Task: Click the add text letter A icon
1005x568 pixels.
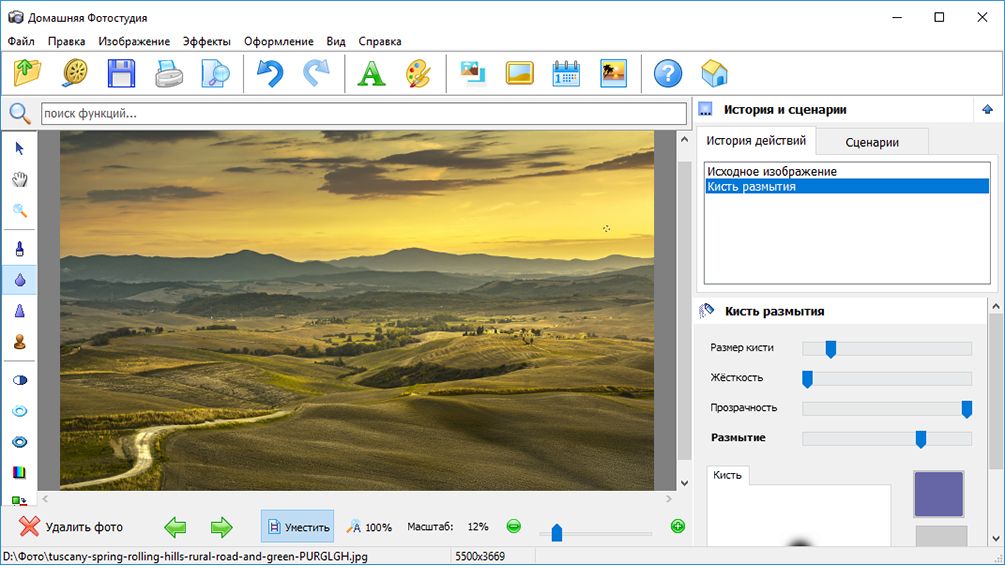Action: 371,73
